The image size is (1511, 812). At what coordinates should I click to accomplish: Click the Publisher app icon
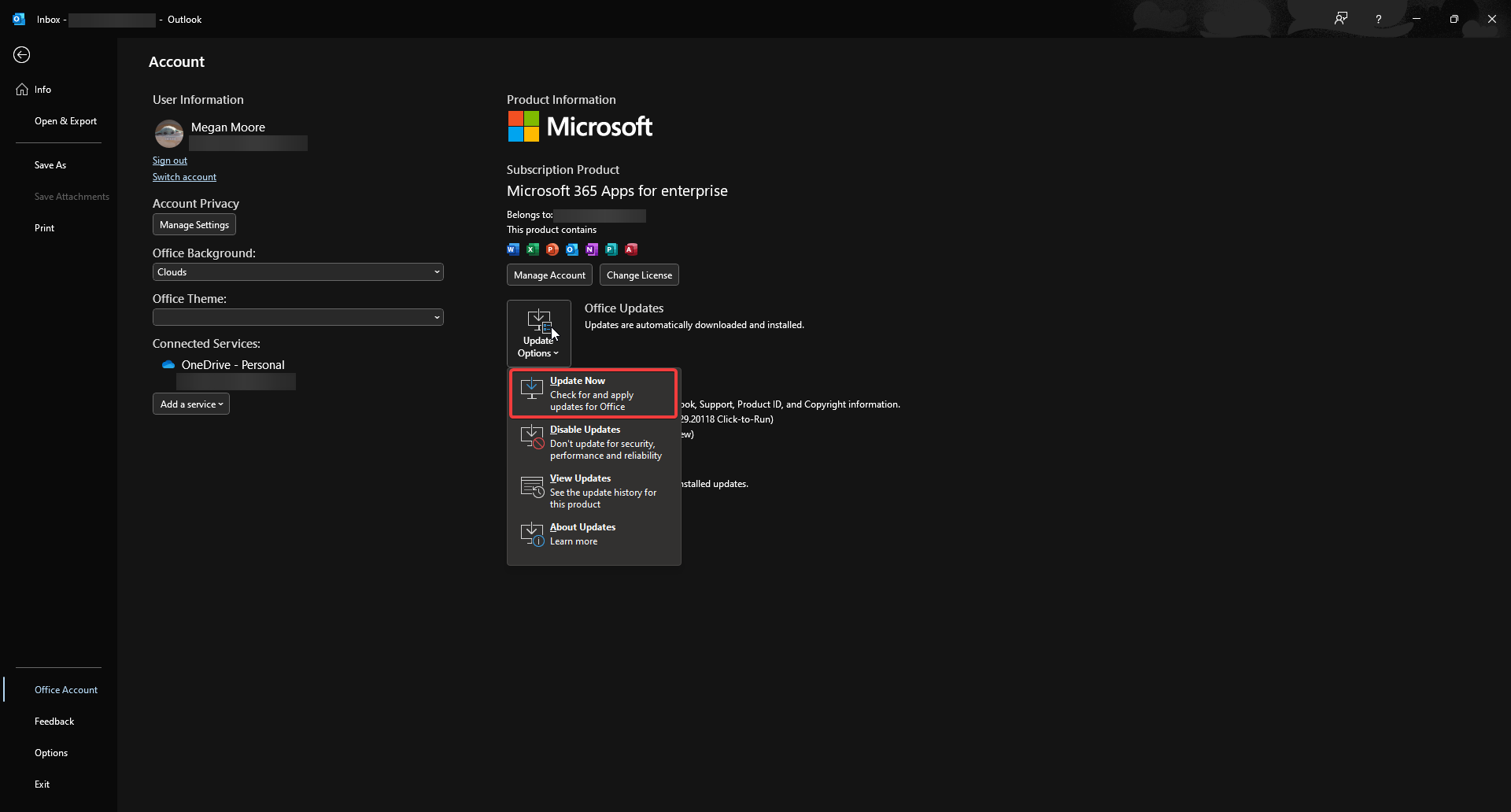(611, 249)
